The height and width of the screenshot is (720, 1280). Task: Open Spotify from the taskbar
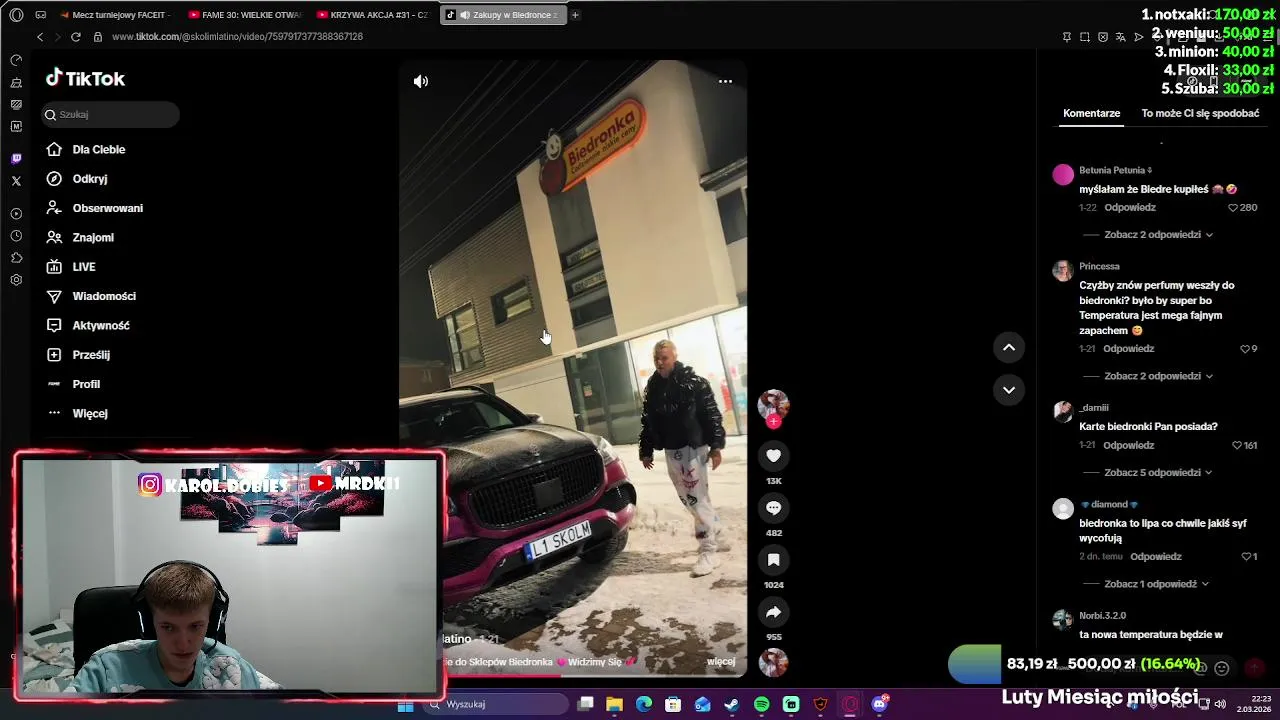[x=761, y=705]
